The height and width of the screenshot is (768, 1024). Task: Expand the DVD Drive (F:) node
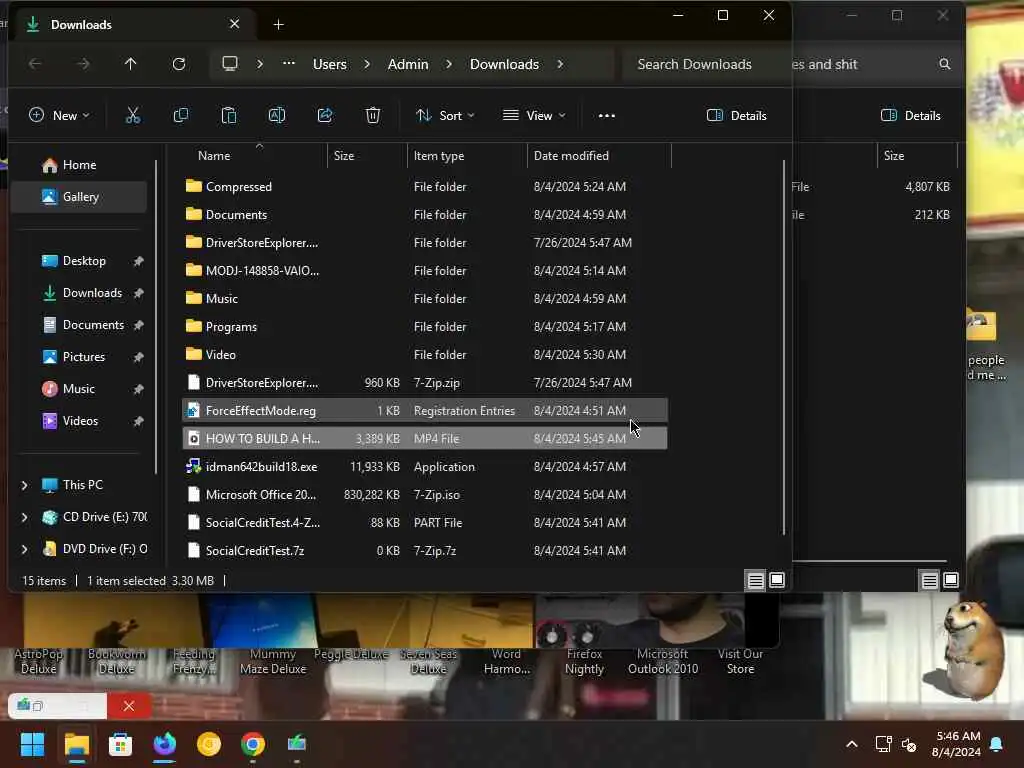(x=24, y=549)
